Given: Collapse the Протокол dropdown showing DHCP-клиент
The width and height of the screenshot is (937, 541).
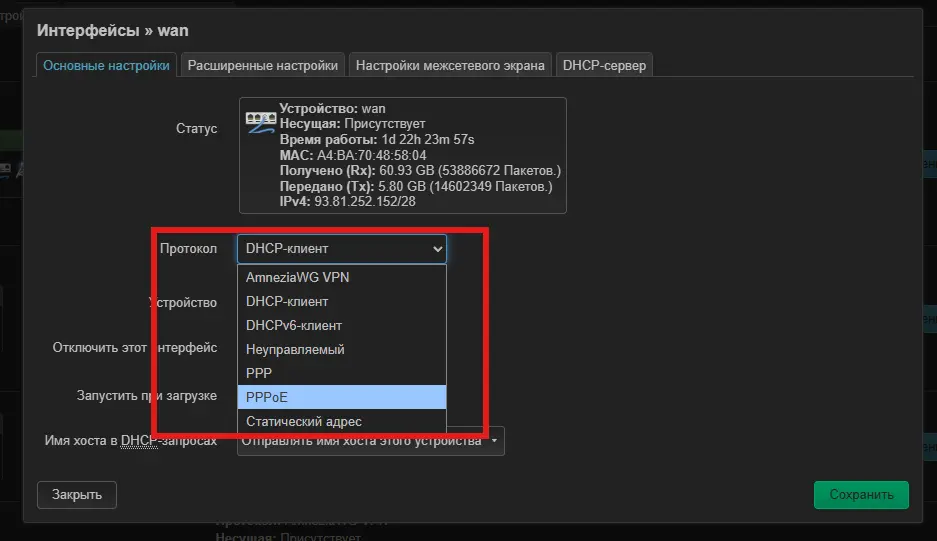Looking at the screenshot, I should [342, 249].
